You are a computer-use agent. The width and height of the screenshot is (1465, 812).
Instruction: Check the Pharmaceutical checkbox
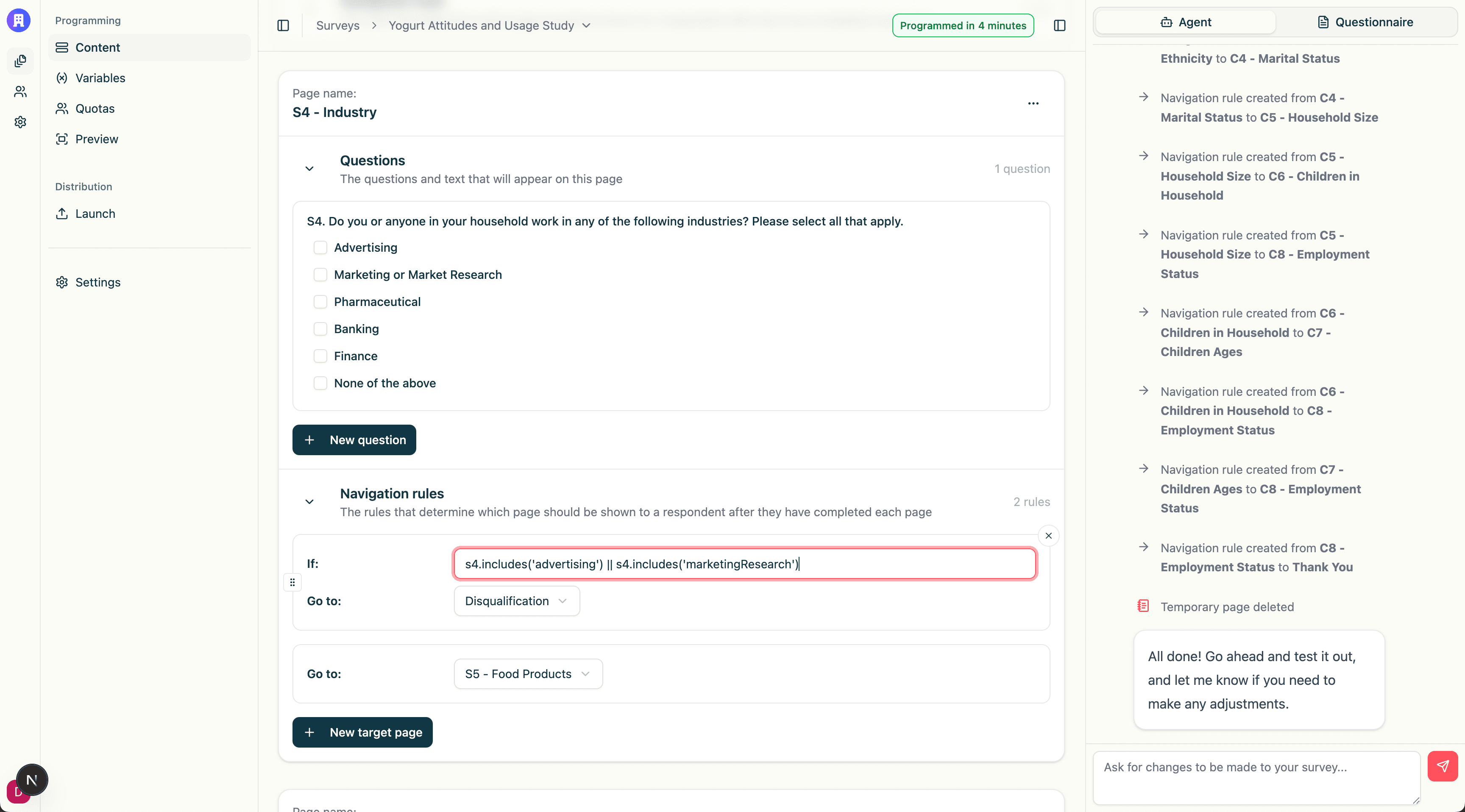[x=321, y=302]
